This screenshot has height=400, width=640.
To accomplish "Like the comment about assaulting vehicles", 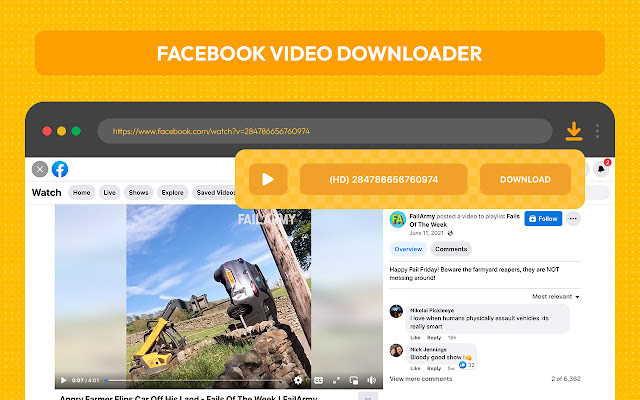I will 415,338.
